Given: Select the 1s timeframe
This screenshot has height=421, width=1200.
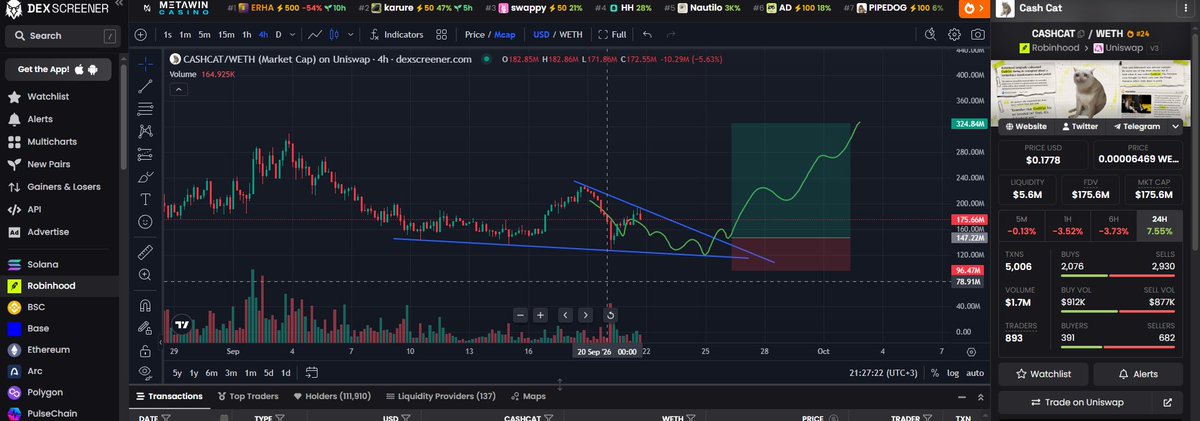Looking at the screenshot, I should pos(169,34).
